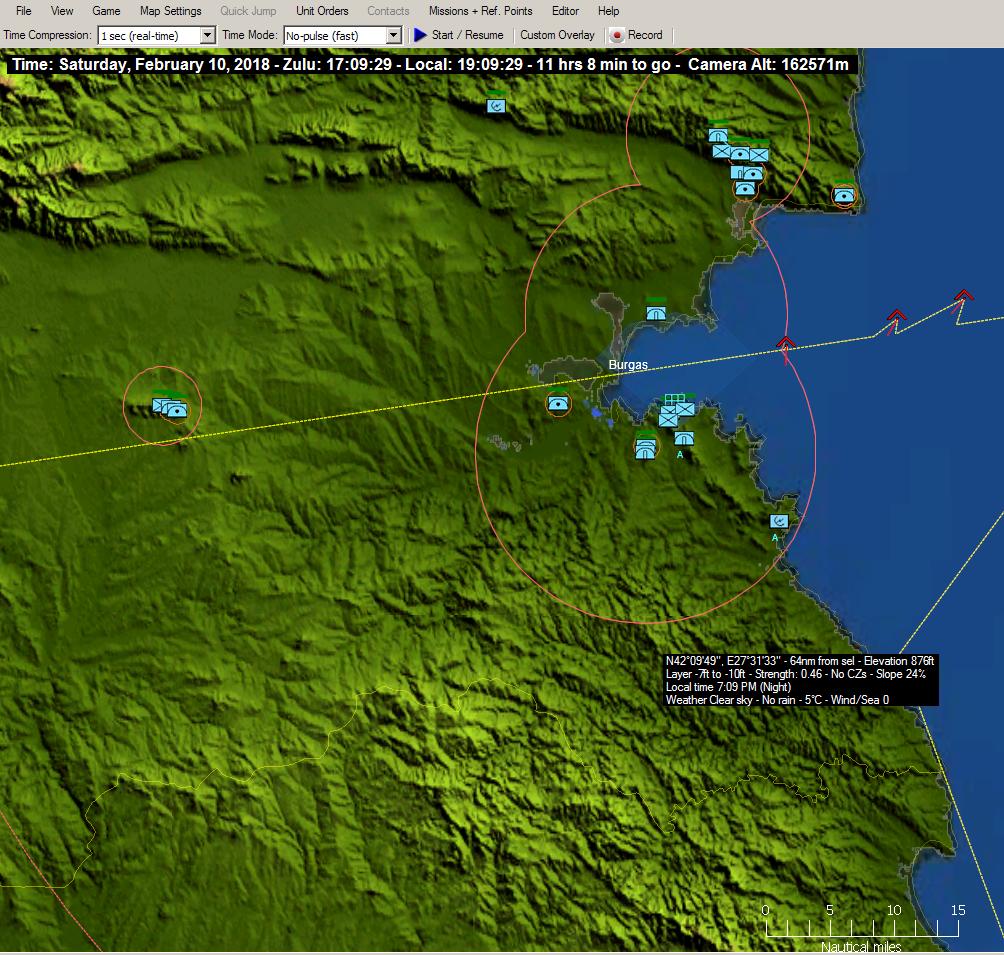Screen dimensions: 1004x955
Task: Open the Unit Orders menu
Action: pyautogui.click(x=322, y=11)
